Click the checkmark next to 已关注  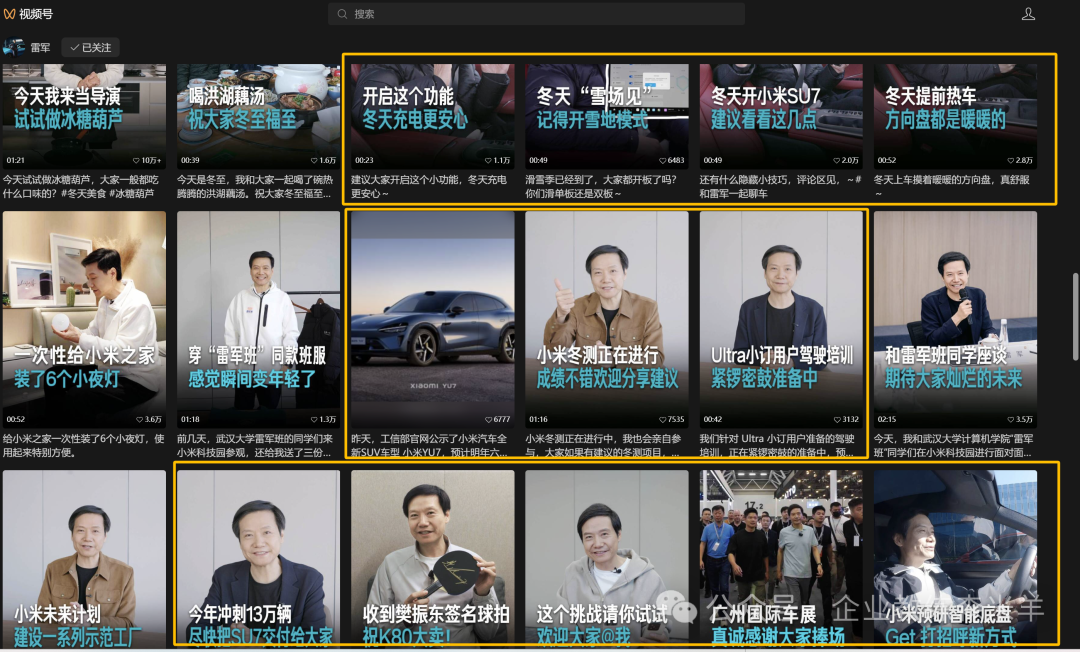(72, 47)
